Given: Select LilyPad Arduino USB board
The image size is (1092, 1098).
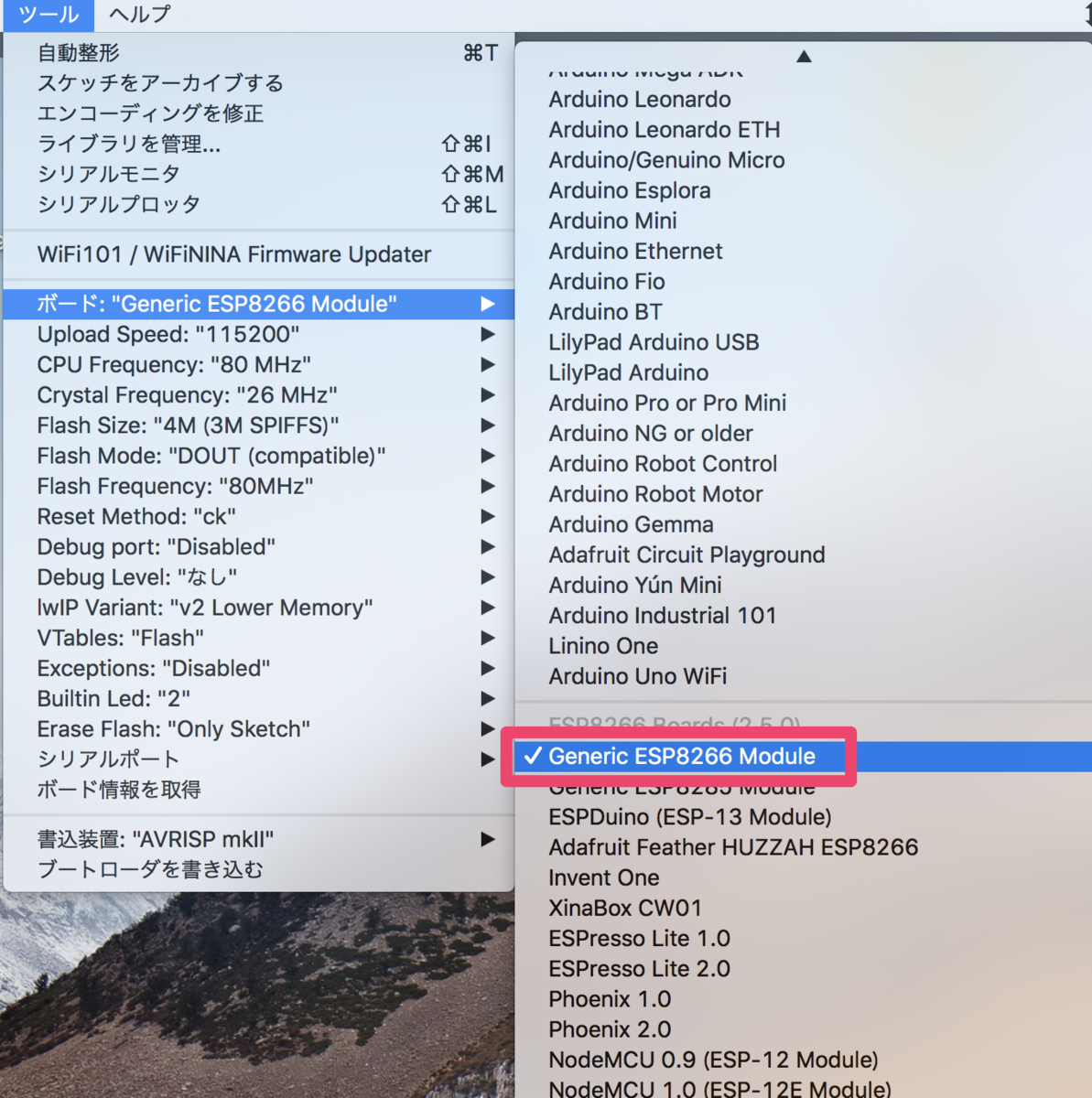Looking at the screenshot, I should [x=804, y=341].
